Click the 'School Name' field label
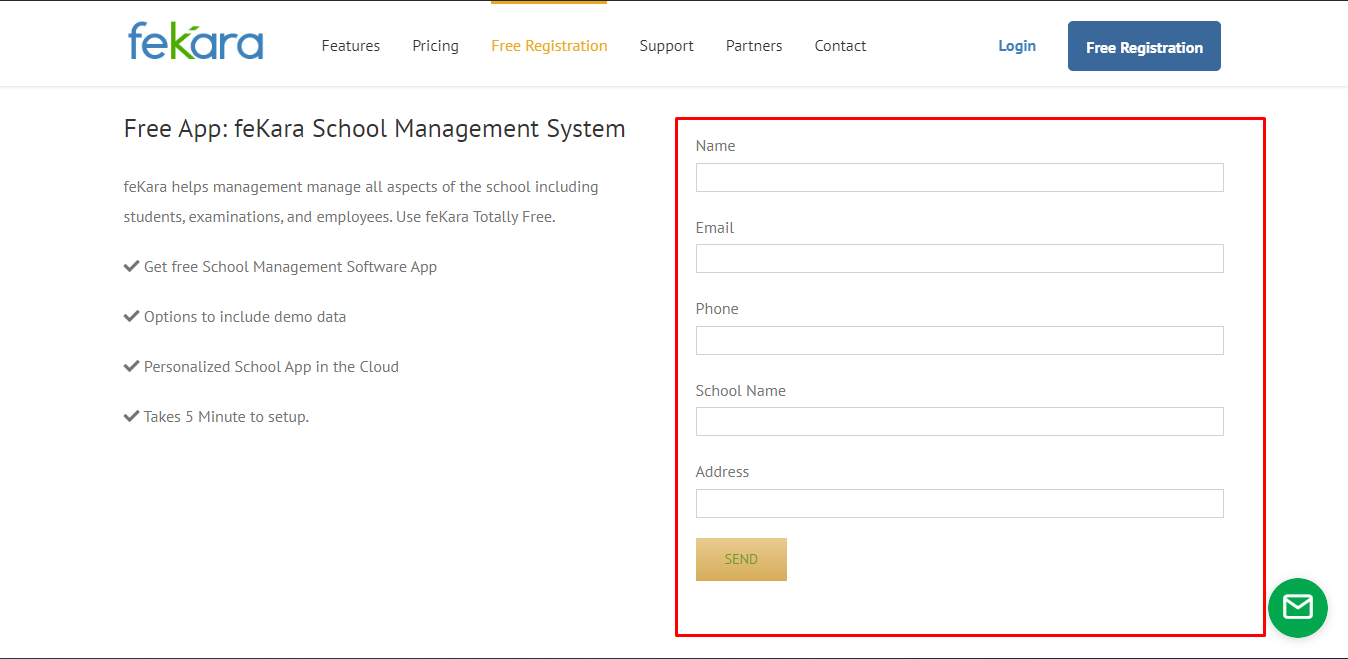This screenshot has height=659, width=1348. [x=741, y=391]
